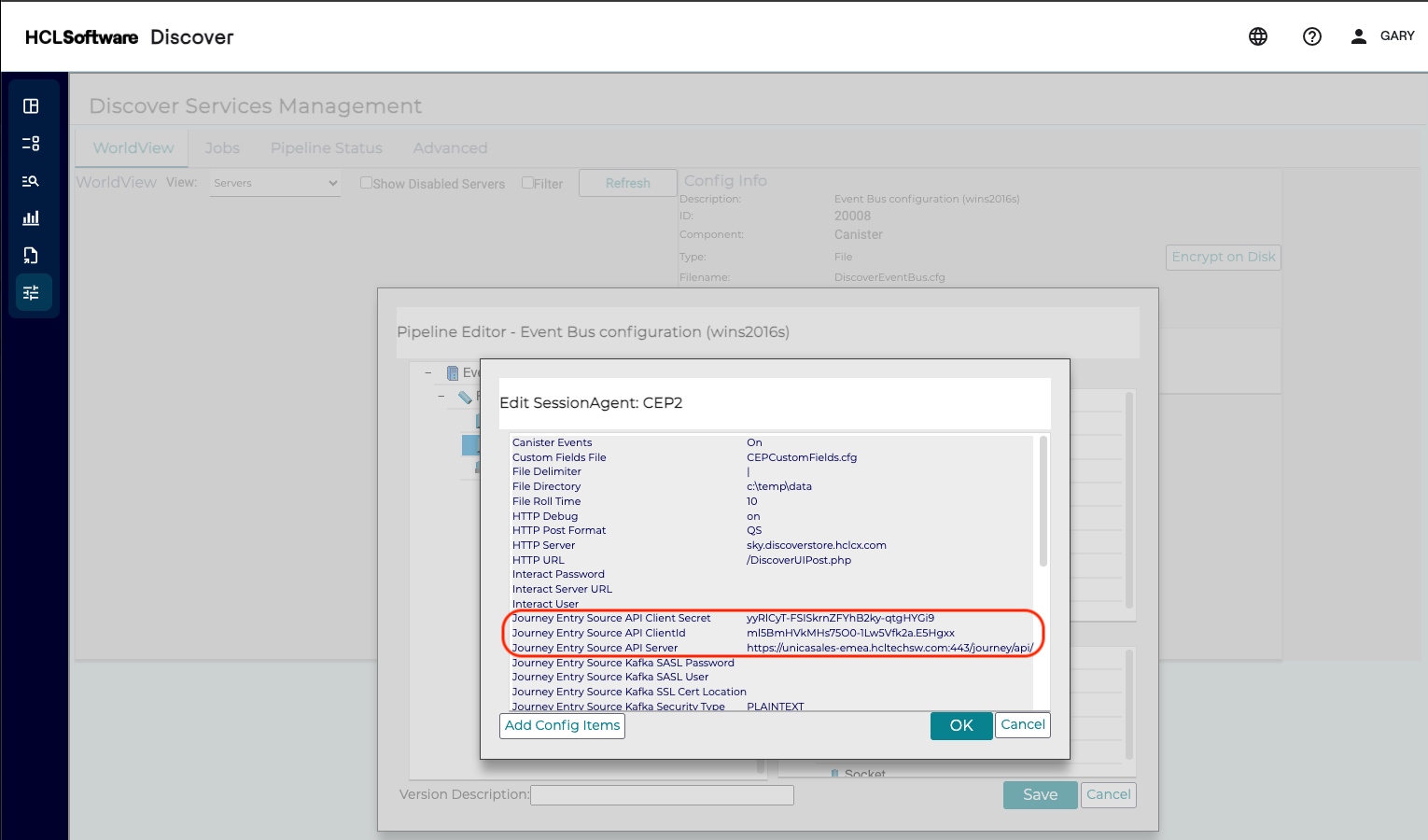
Task: Select the File Directory label
Action: click(546, 486)
